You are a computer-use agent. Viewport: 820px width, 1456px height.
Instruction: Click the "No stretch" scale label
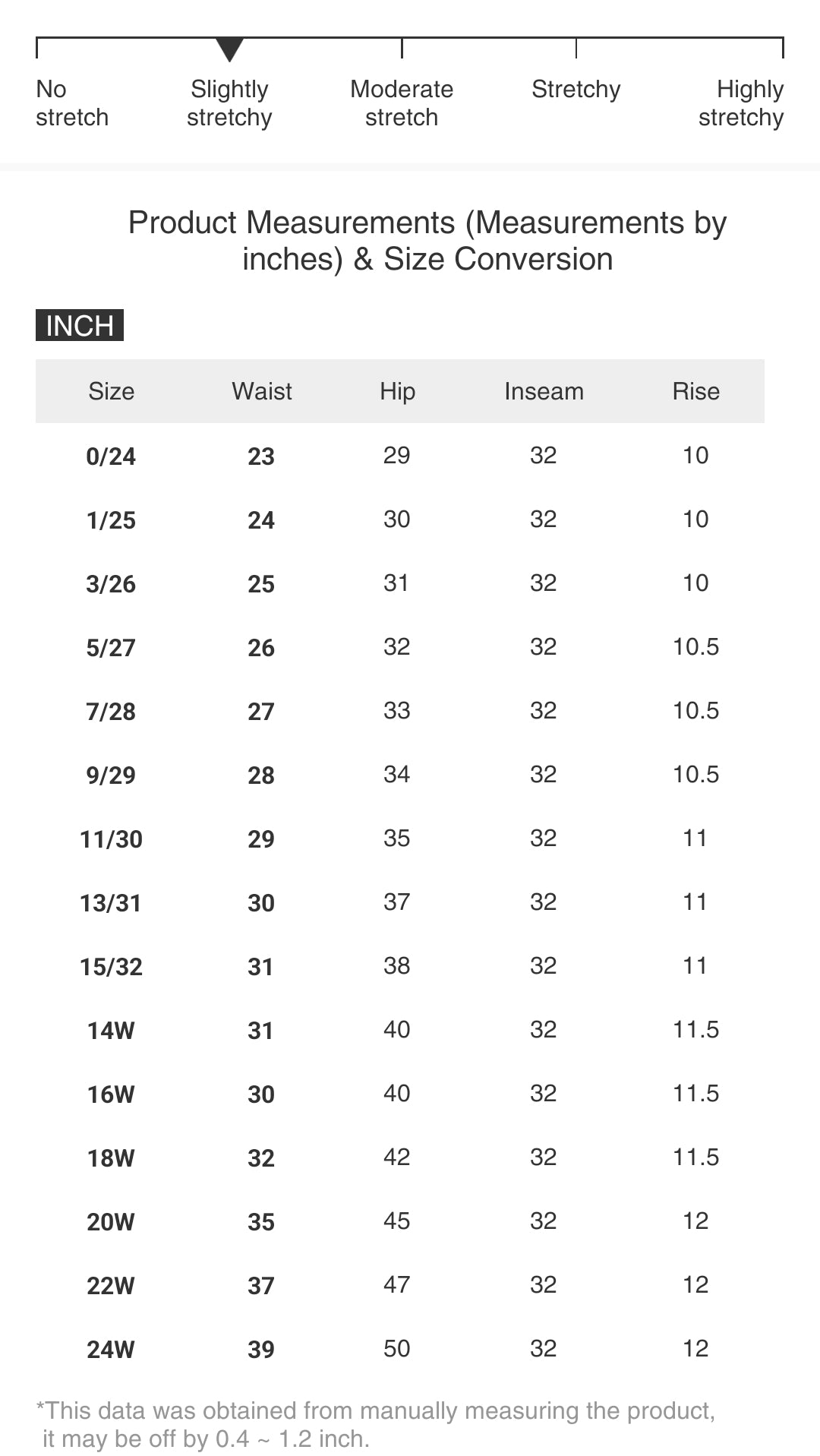72,103
